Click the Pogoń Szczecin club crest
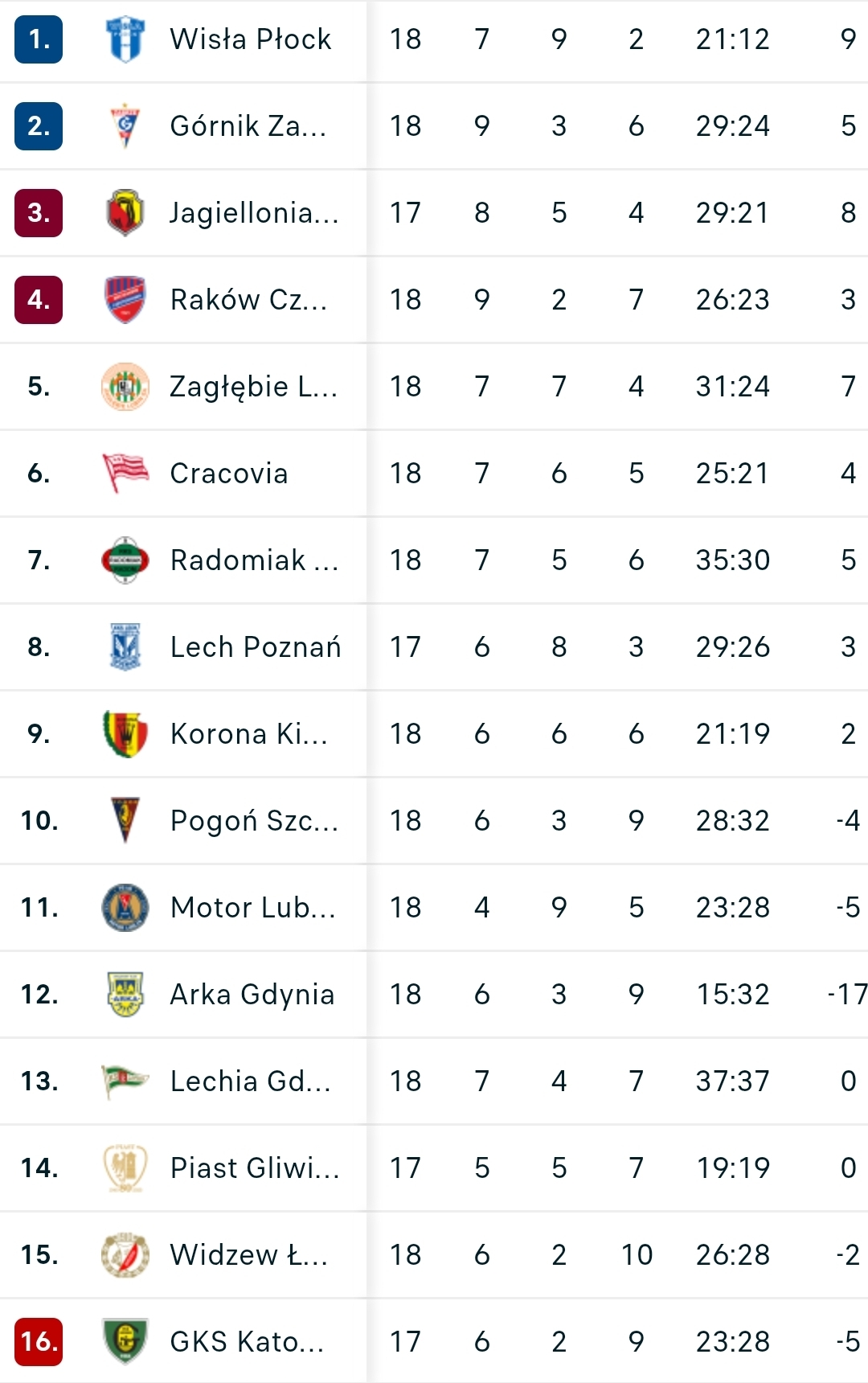The width and height of the screenshot is (868, 1383). (125, 820)
